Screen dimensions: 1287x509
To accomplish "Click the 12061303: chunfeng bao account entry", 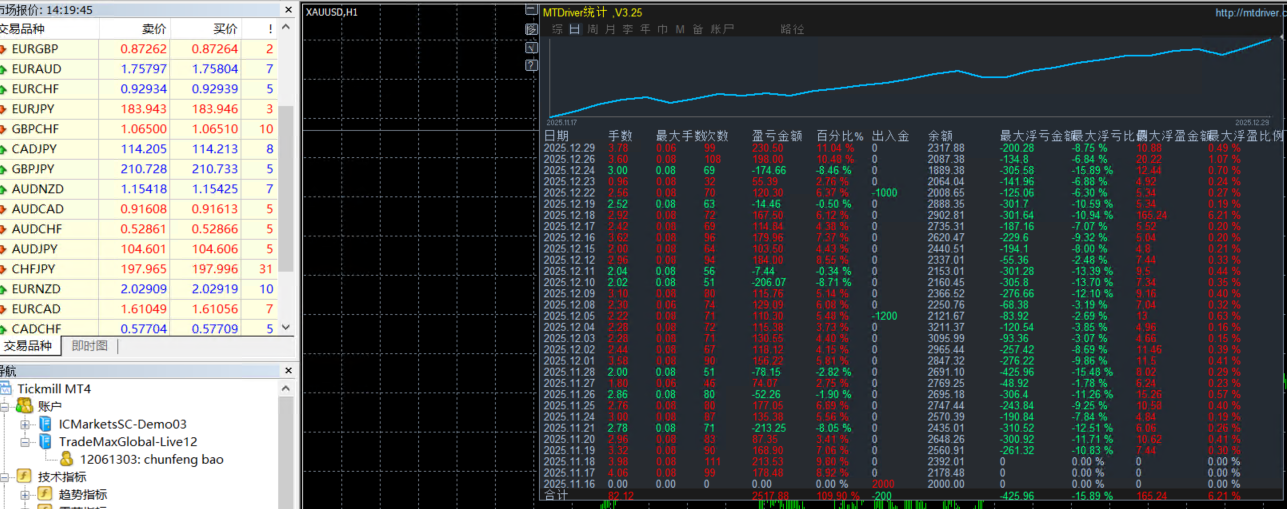I will (151, 459).
